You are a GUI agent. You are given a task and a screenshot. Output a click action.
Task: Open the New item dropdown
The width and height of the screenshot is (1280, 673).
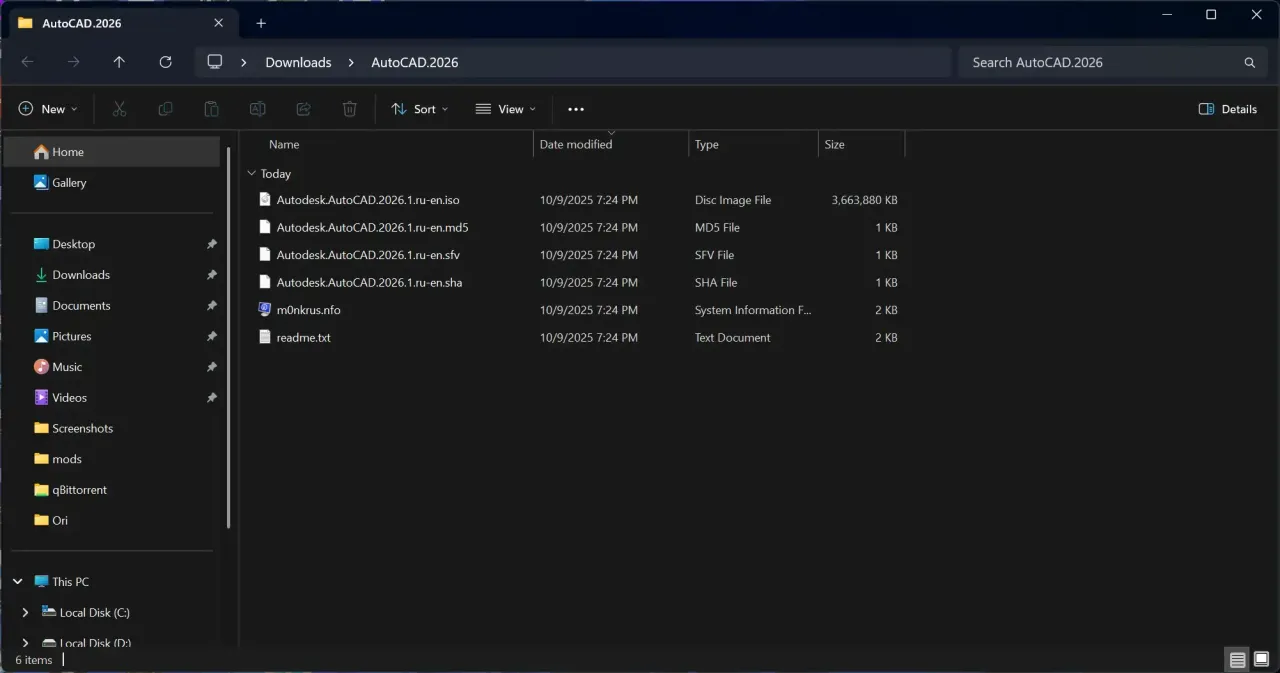pyautogui.click(x=48, y=109)
